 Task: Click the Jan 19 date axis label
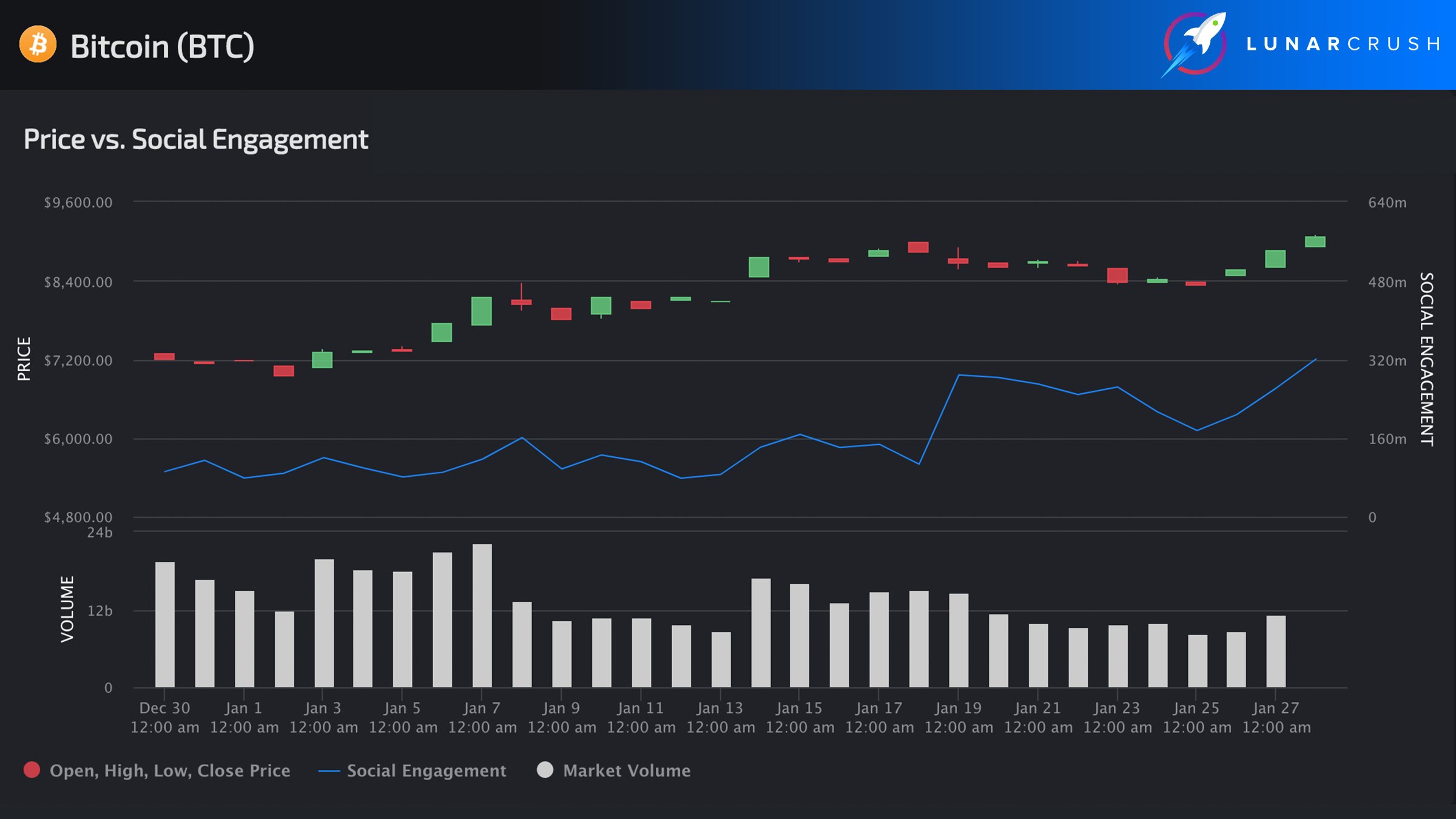click(x=959, y=718)
